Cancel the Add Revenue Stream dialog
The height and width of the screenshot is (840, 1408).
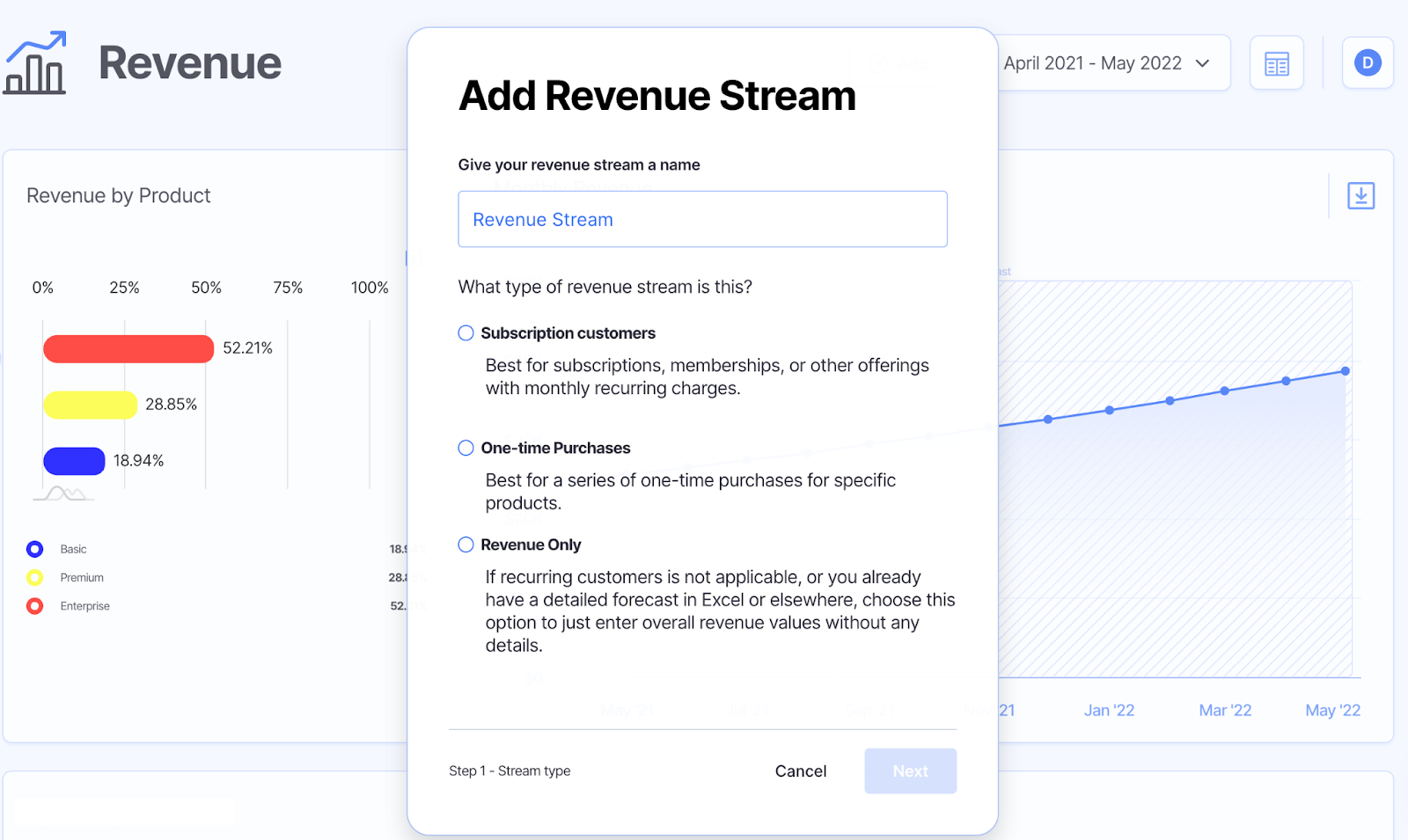pyautogui.click(x=800, y=771)
